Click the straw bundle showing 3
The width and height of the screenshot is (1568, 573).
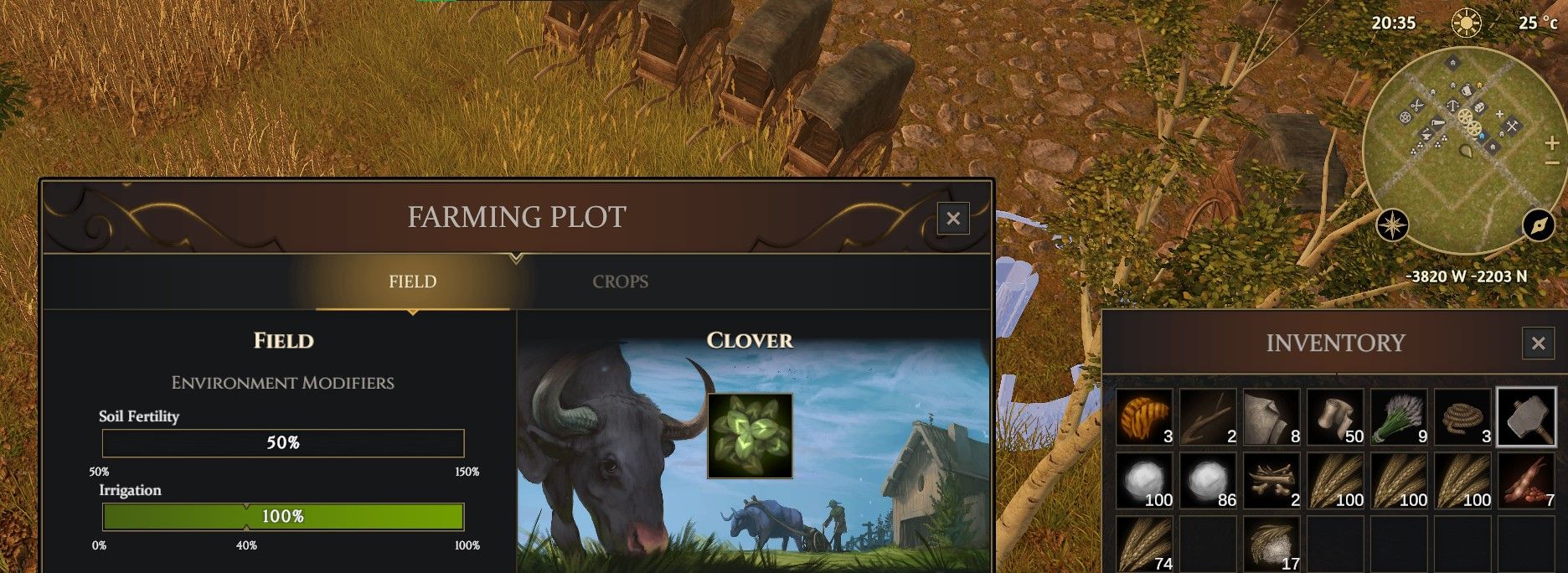pyautogui.click(x=1144, y=416)
